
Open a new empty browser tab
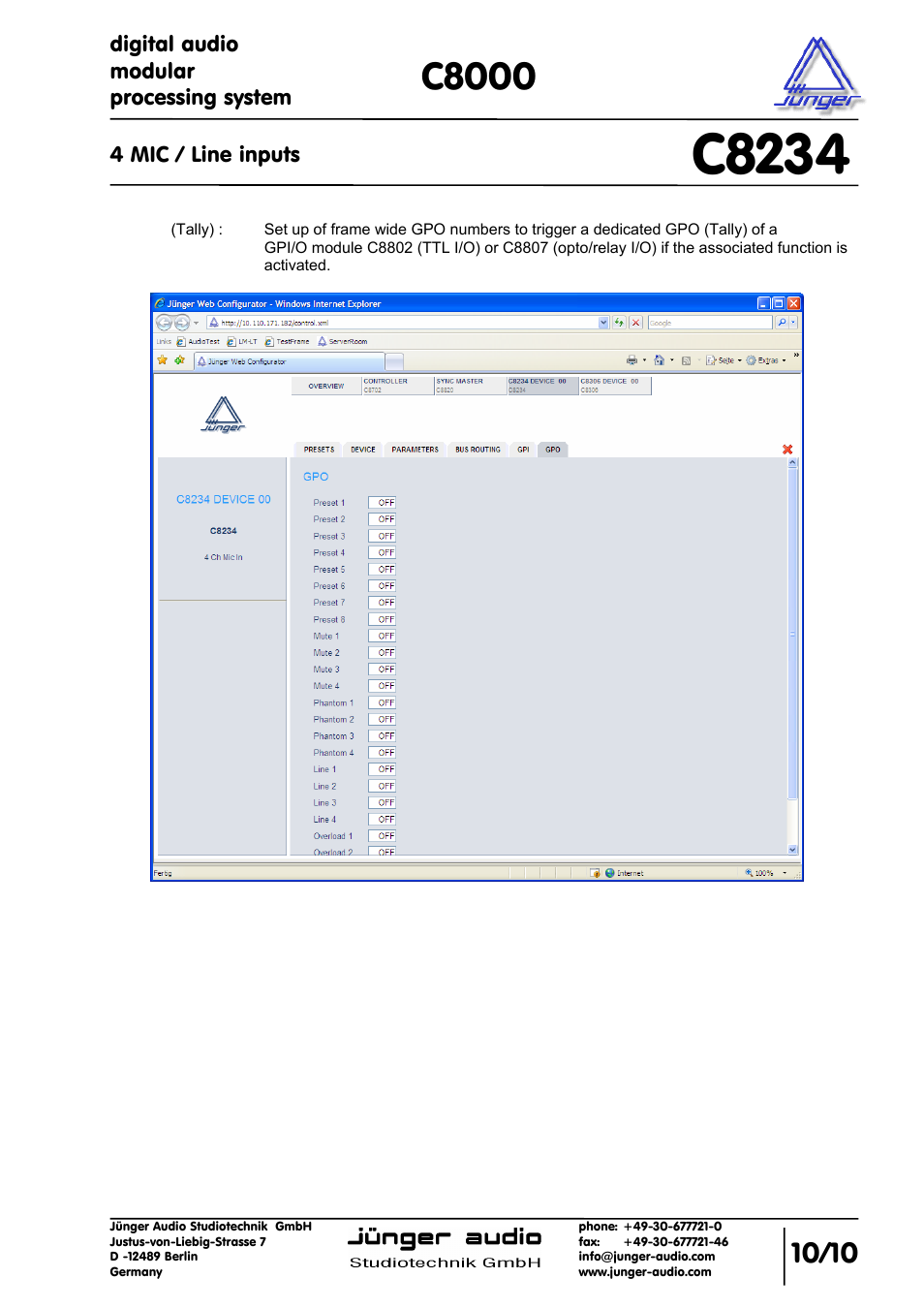pos(394,361)
